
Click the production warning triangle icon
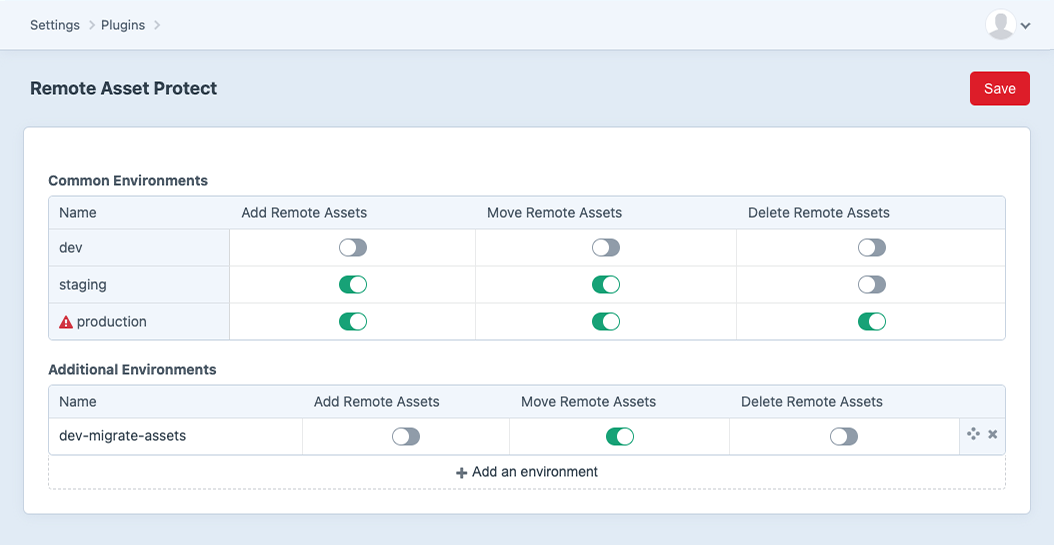pyautogui.click(x=66, y=323)
